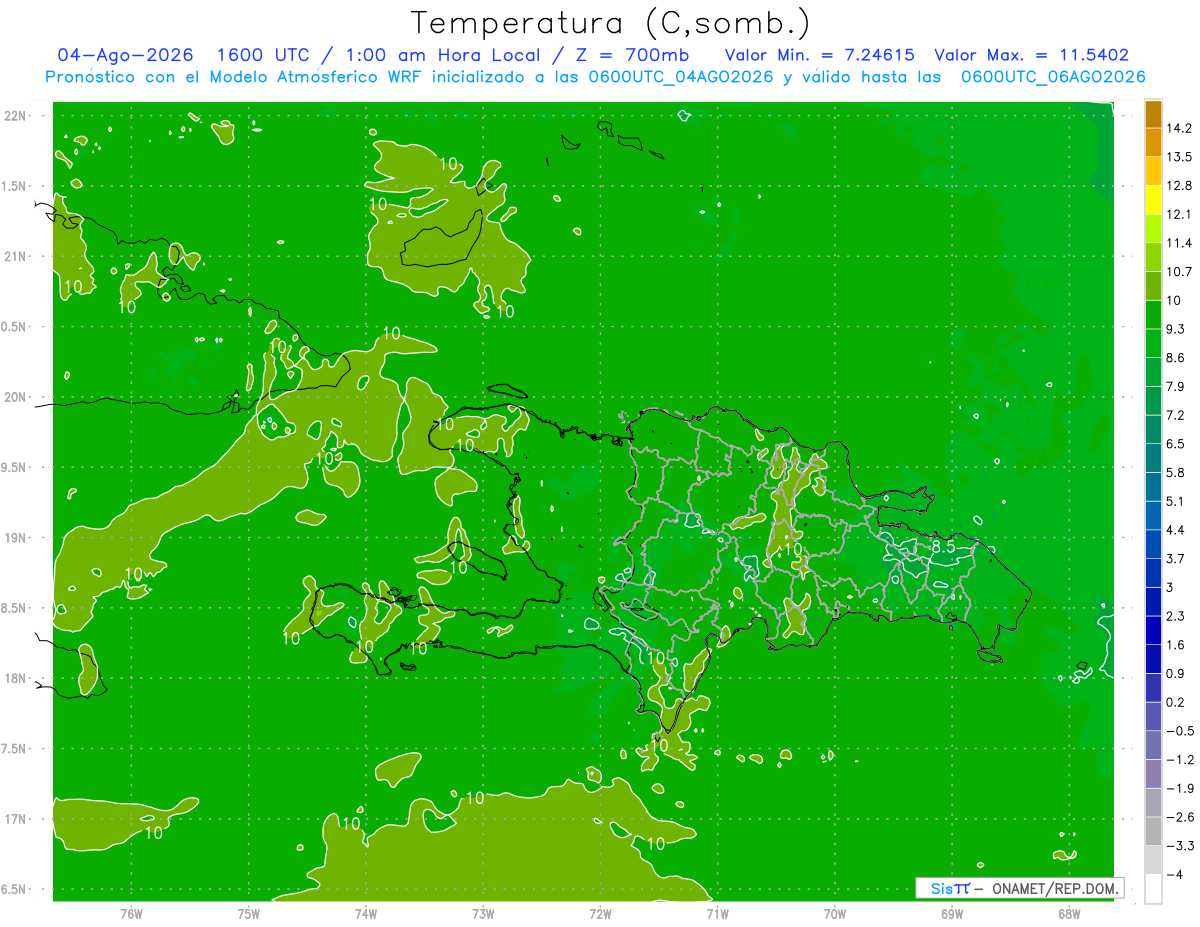Click the '71W' longitude label
This screenshot has width=1200, height=927.
point(717,914)
